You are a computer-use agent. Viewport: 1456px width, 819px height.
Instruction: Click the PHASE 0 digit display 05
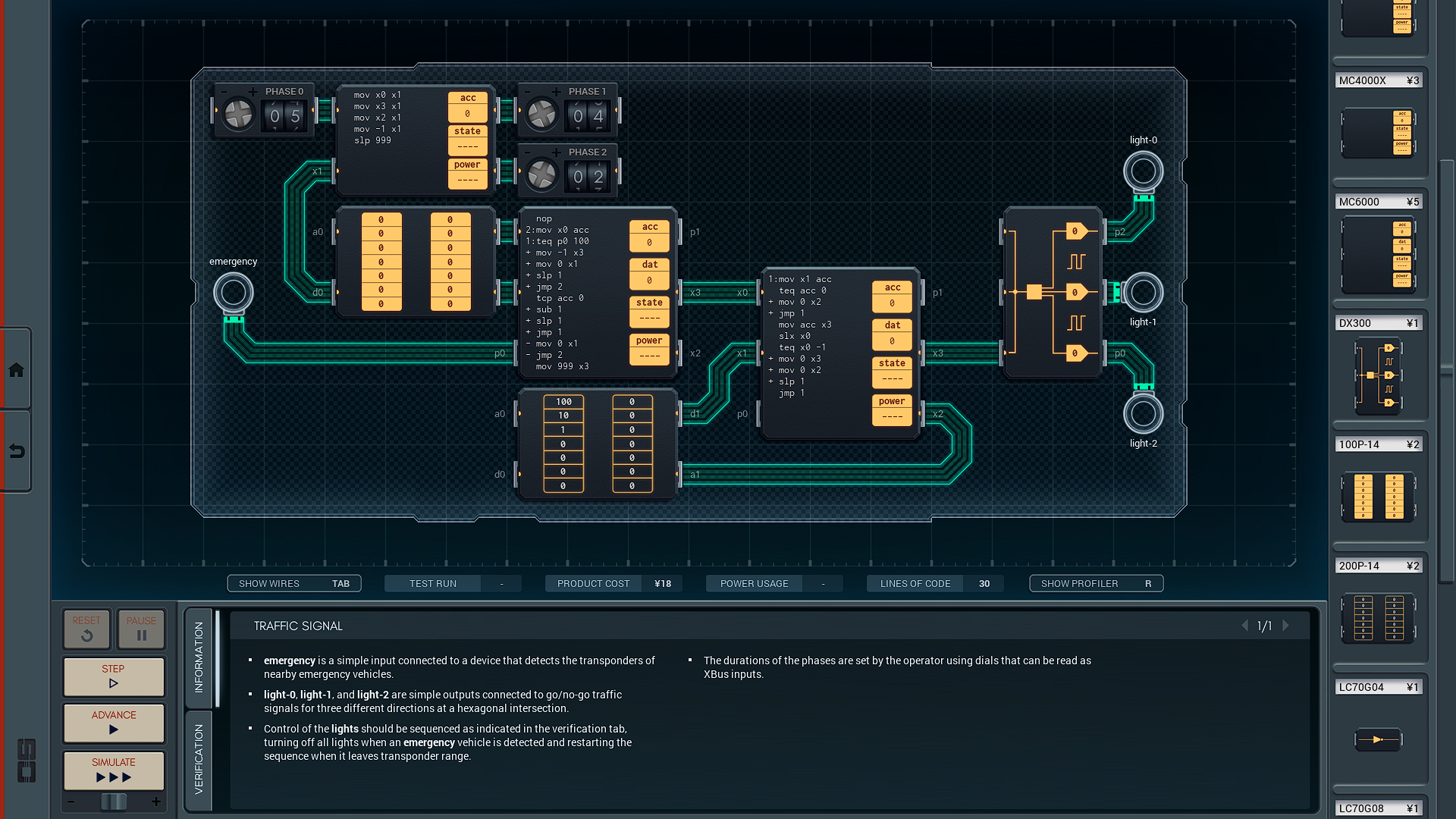[x=285, y=116]
